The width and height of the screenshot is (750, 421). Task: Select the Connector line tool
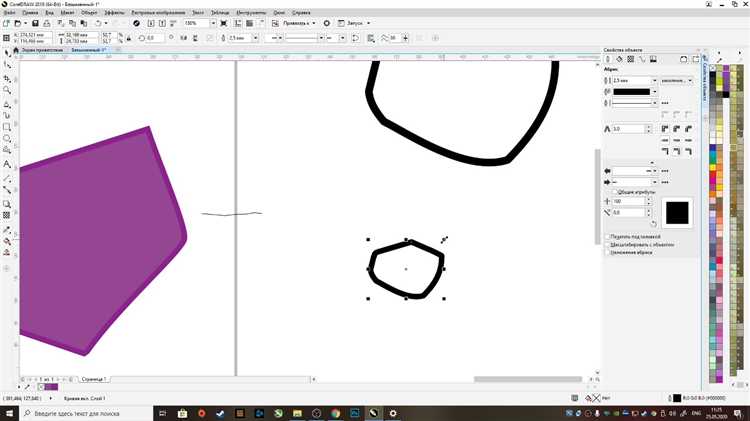7,190
